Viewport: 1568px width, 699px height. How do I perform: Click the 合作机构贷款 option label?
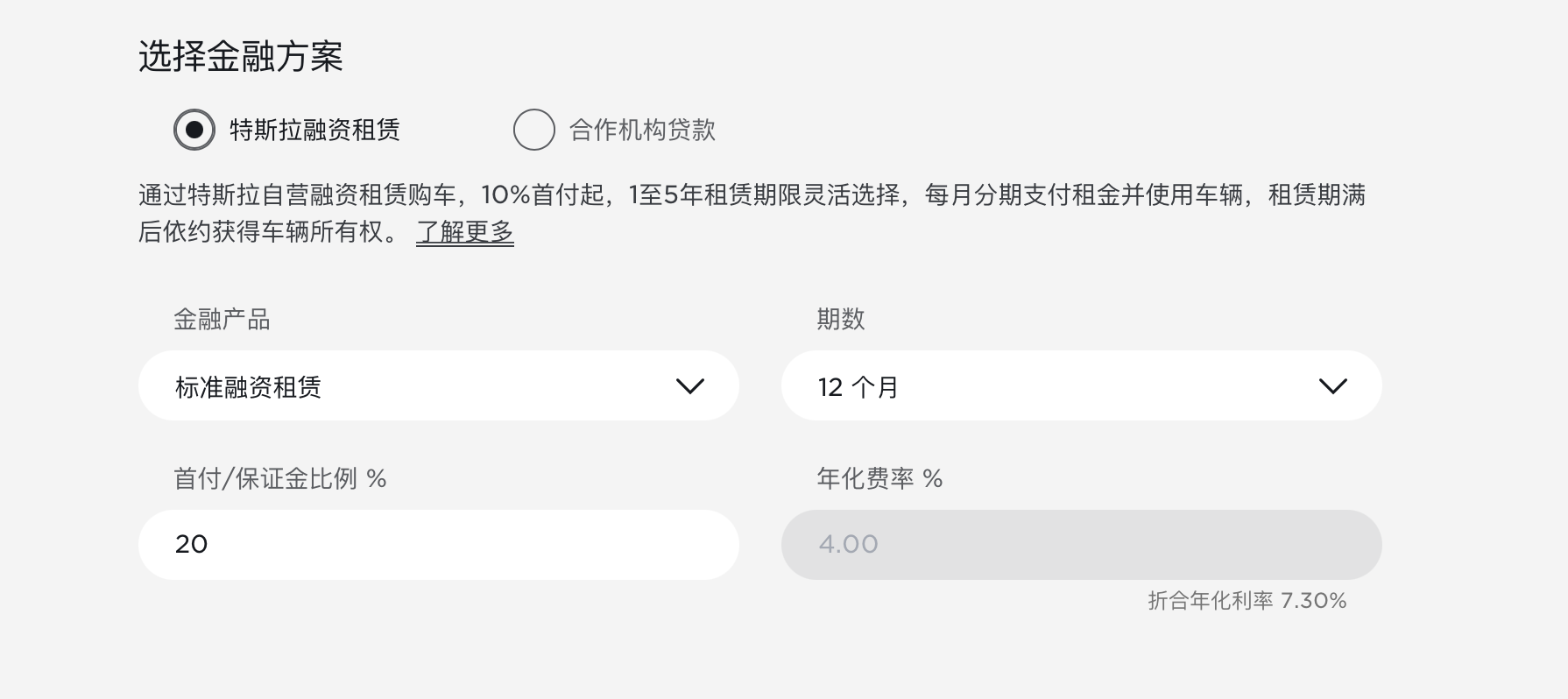click(642, 130)
